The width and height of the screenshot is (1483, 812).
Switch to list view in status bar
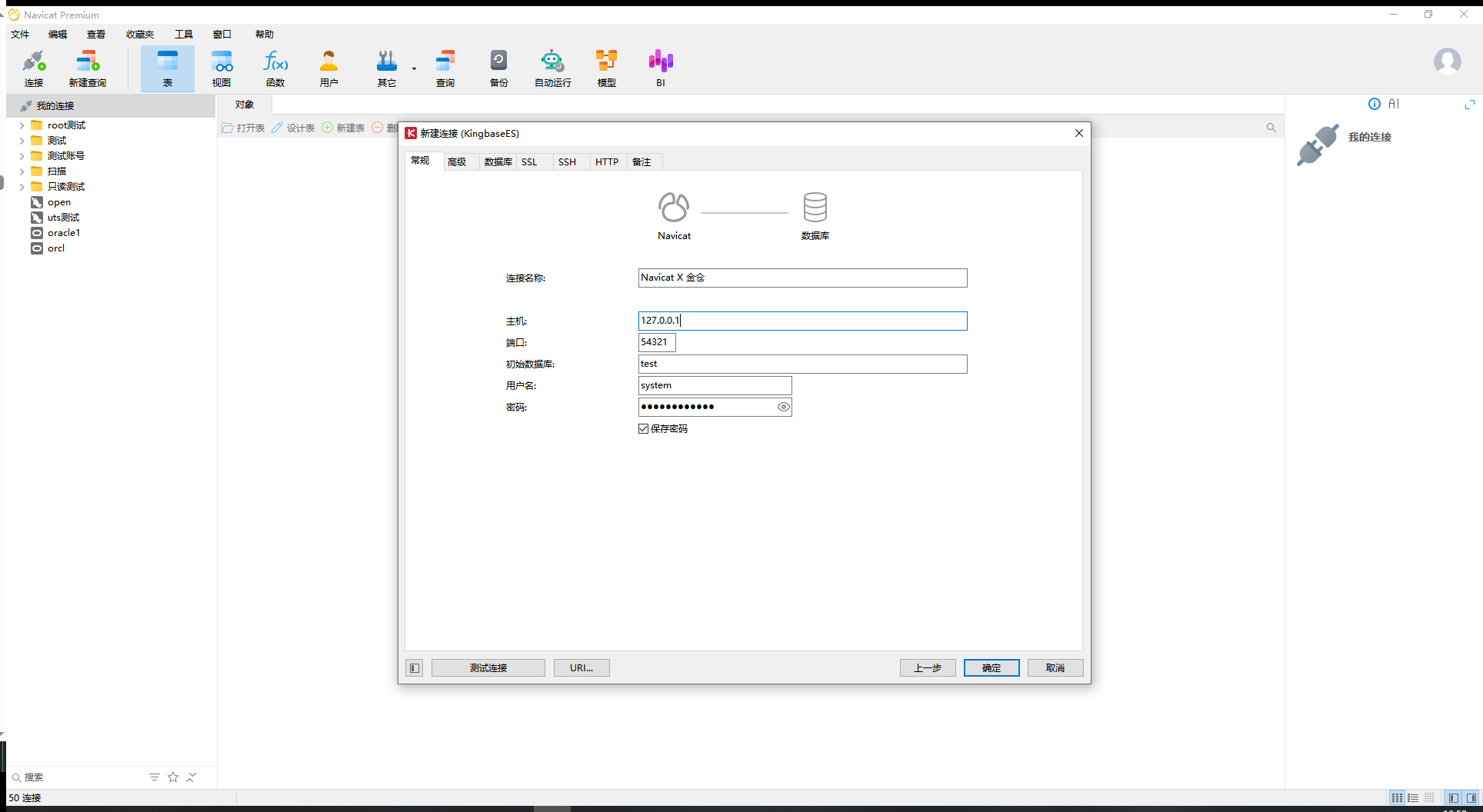pos(1413,798)
